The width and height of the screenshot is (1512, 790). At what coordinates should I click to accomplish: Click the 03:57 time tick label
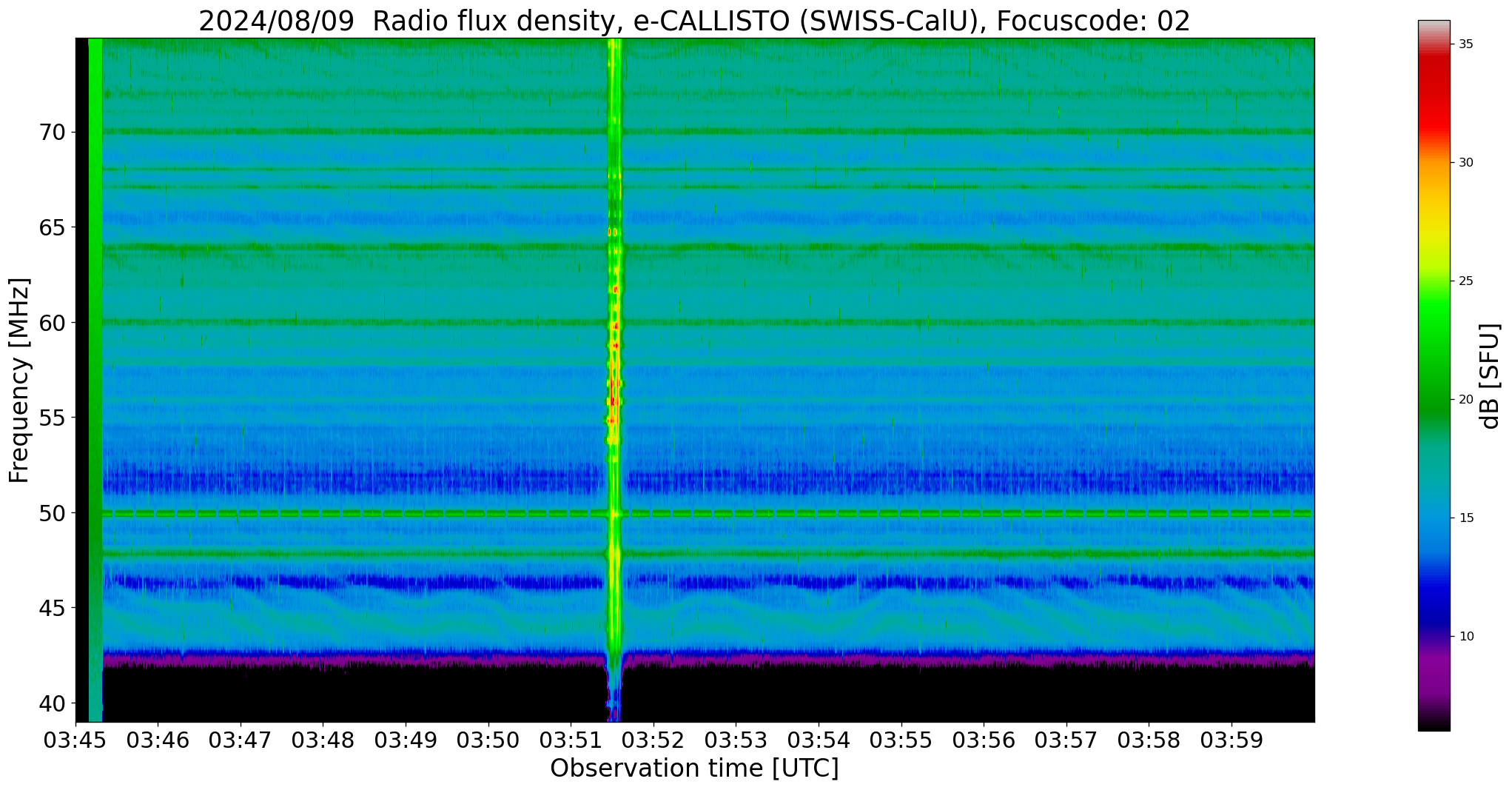tap(1066, 740)
